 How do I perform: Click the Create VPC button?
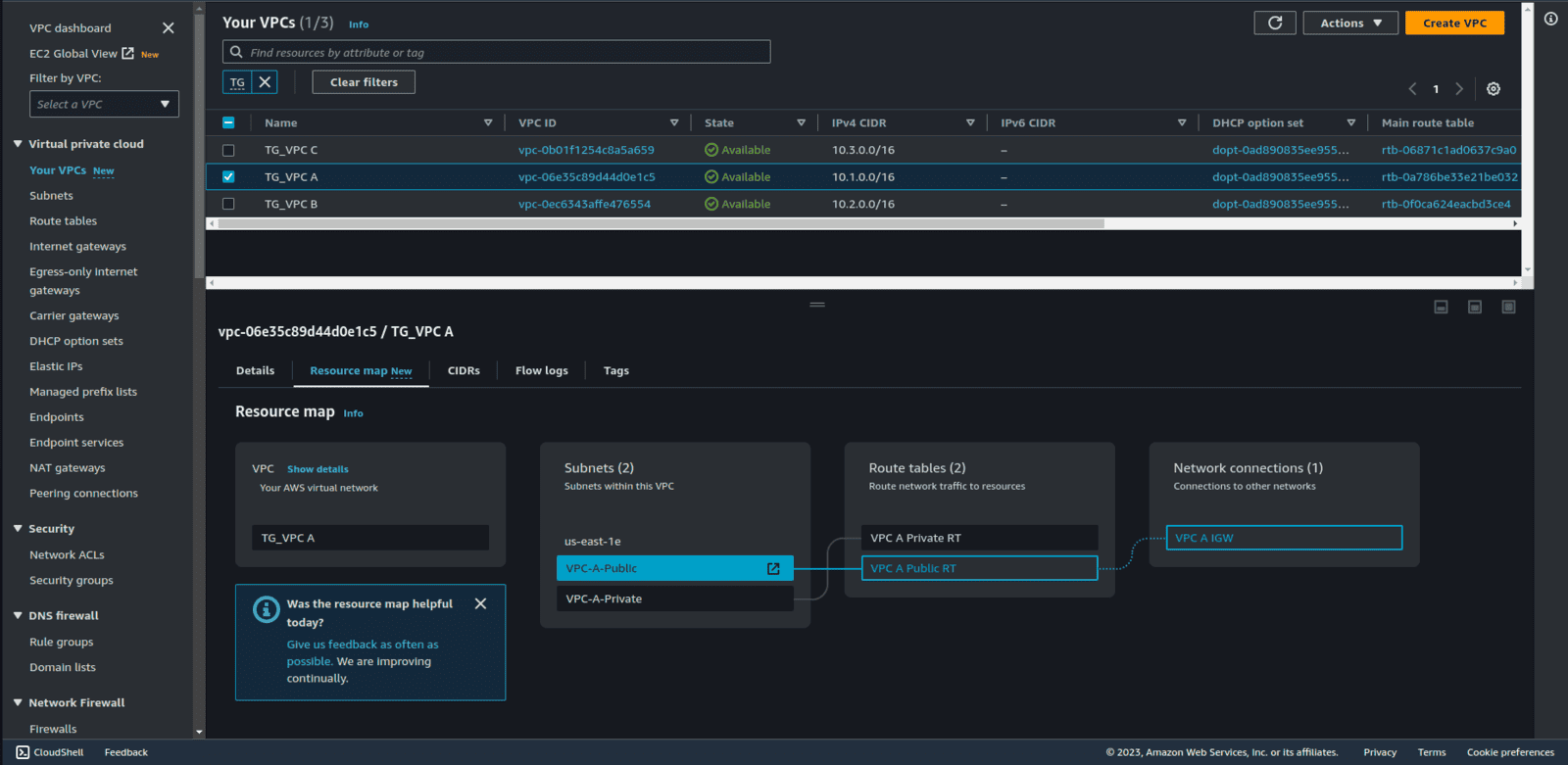(x=1454, y=24)
